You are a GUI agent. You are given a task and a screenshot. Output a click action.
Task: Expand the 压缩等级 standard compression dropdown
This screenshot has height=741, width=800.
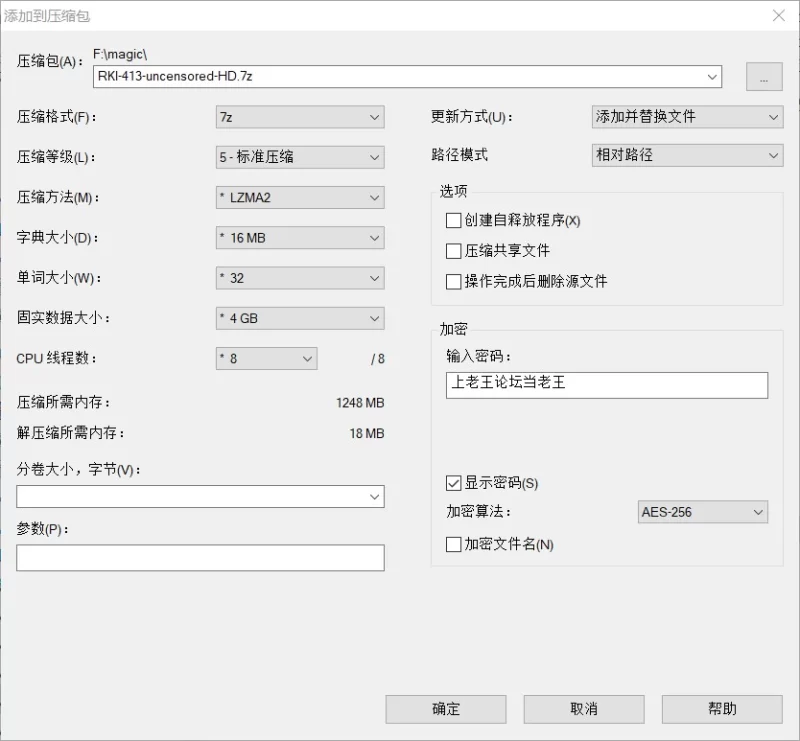point(300,157)
